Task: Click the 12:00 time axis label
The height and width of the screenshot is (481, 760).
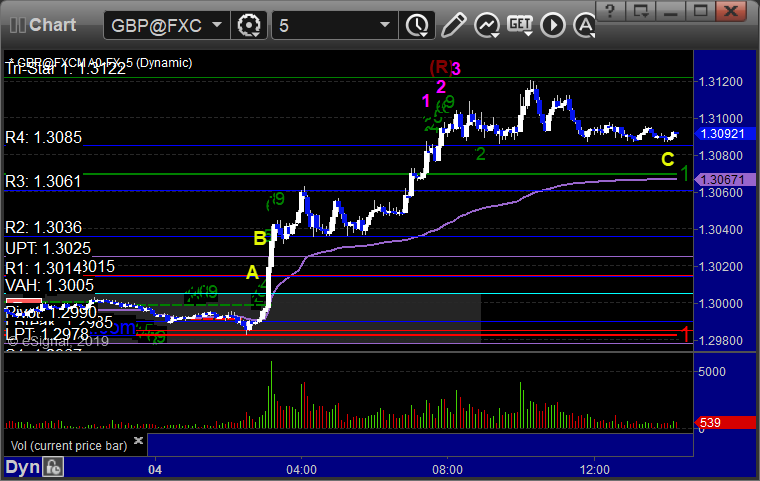Action: pyautogui.click(x=595, y=470)
